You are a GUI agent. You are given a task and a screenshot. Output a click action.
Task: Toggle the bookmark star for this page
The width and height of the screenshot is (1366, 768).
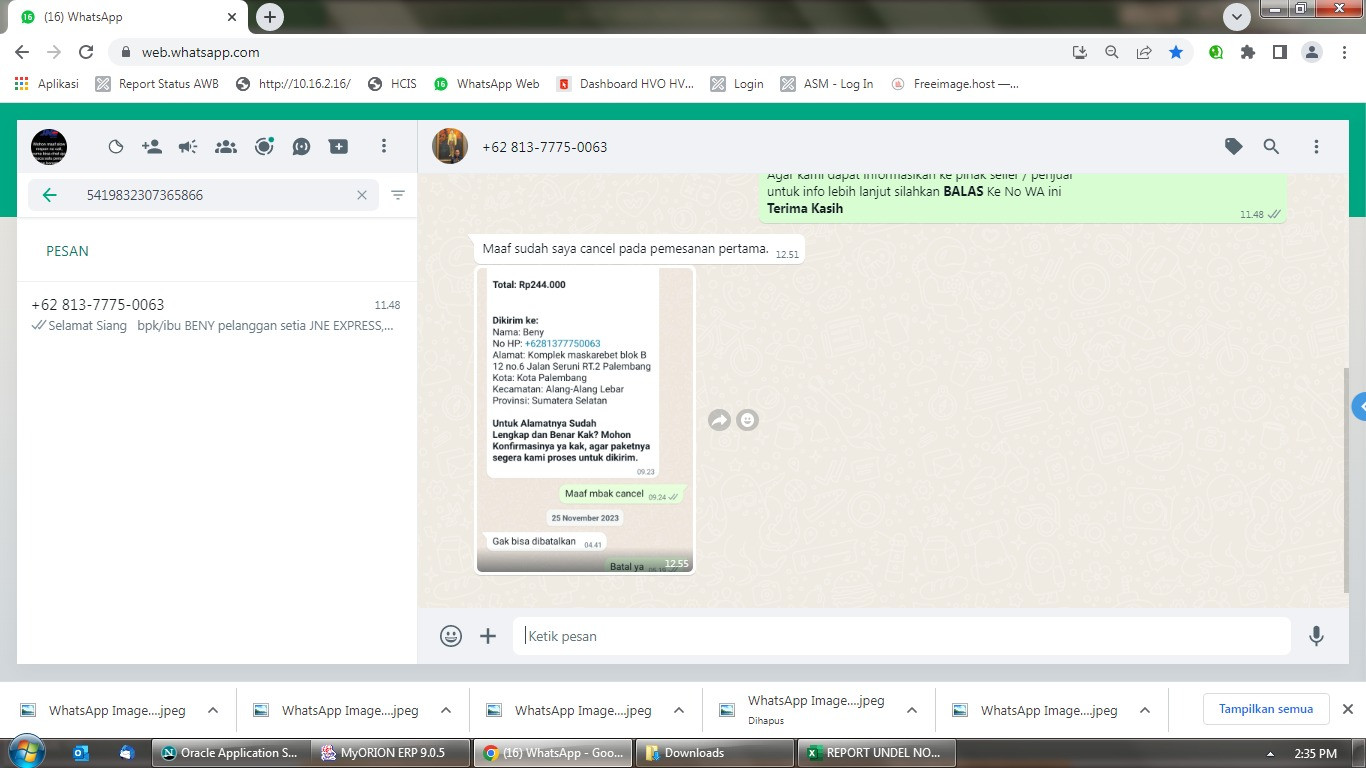point(1176,52)
